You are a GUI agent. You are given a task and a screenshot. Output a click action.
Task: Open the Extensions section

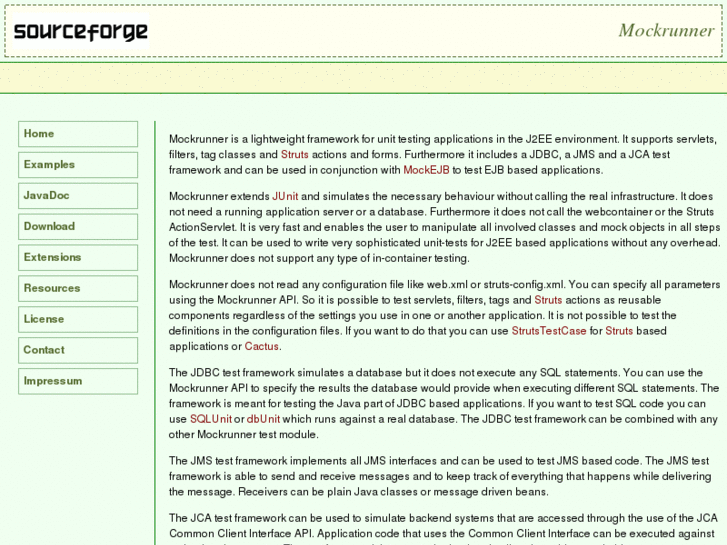coord(78,257)
